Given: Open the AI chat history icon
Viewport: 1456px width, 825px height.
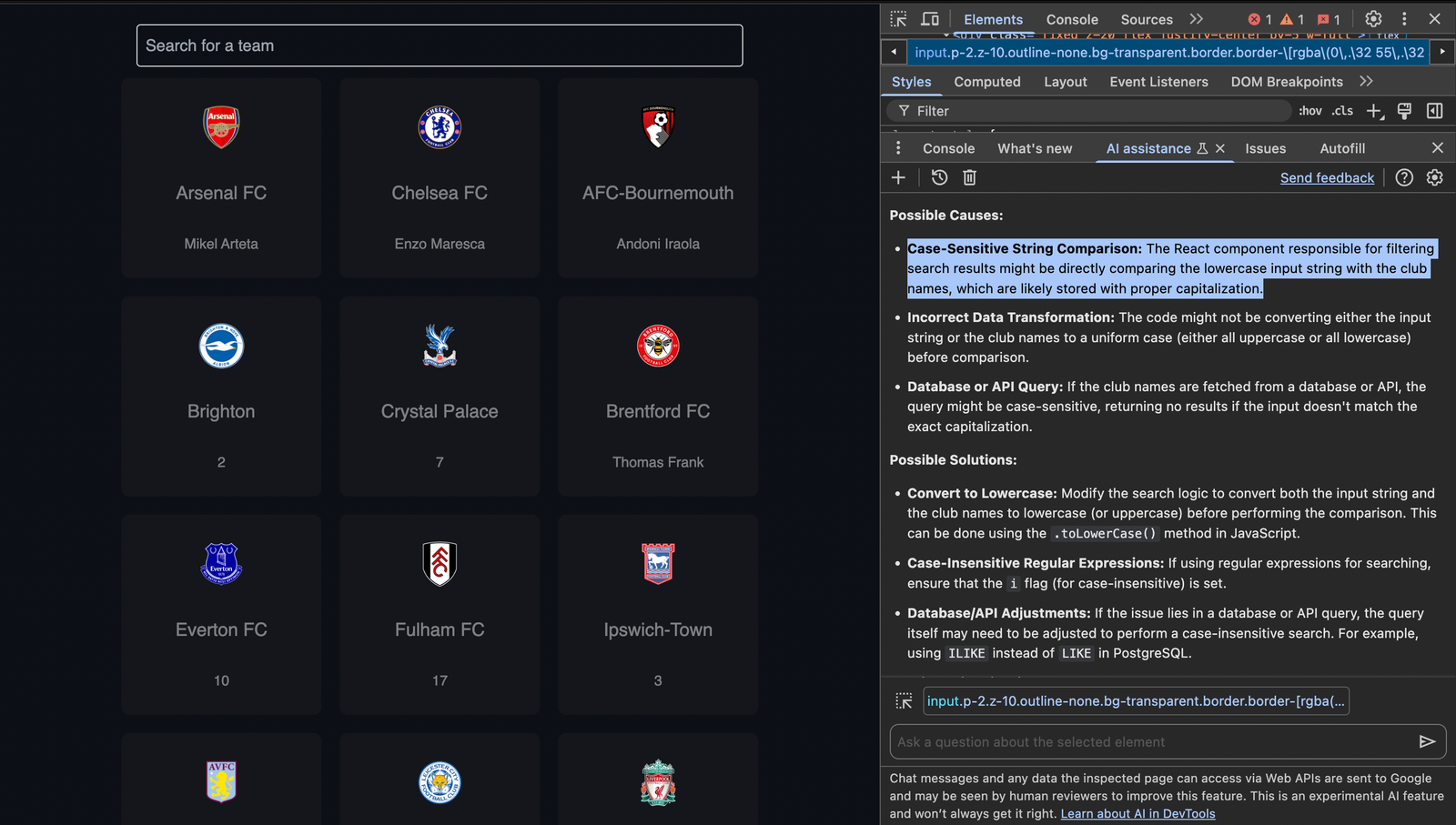Looking at the screenshot, I should coord(939,177).
